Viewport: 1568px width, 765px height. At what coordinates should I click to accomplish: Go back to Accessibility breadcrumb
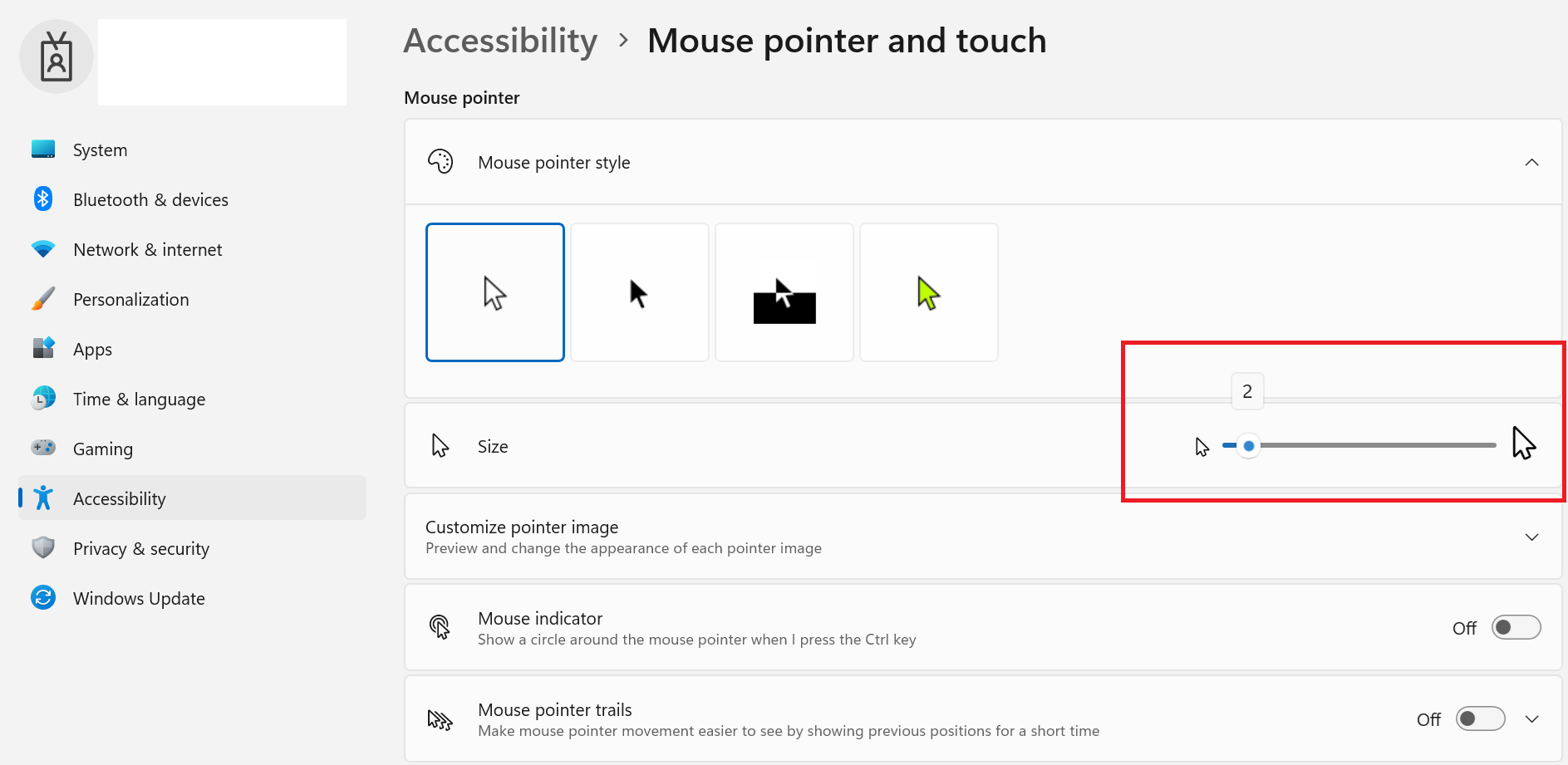[x=500, y=41]
